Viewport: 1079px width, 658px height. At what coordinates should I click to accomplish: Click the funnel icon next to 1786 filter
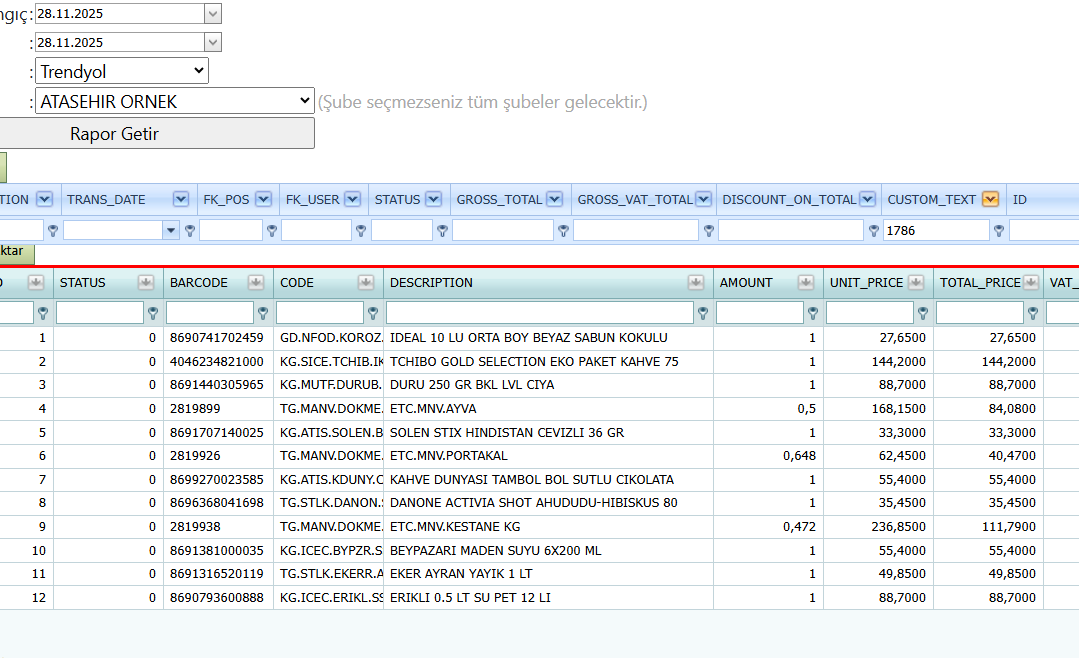[998, 231]
